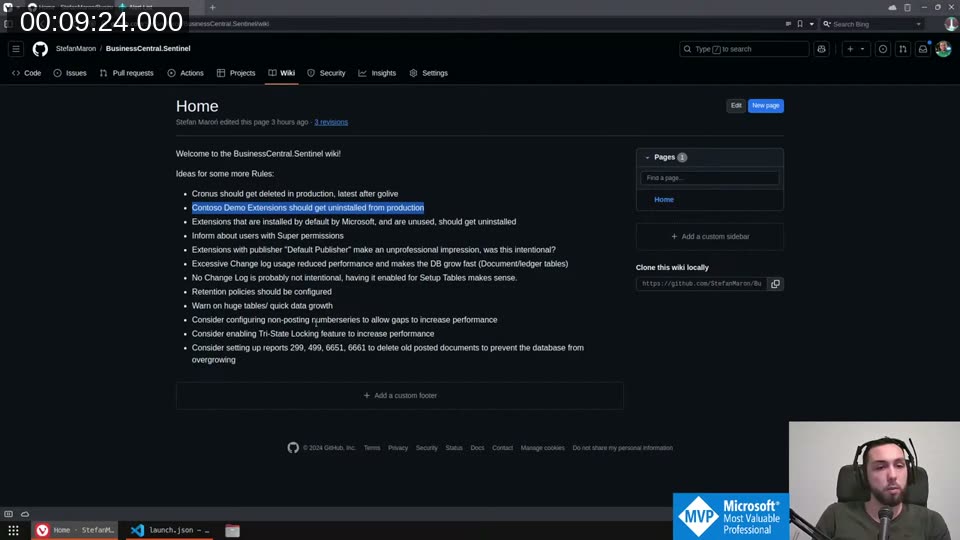This screenshot has width=960, height=540.
Task: Click the Retention policies should be configured line
Action: coord(261,292)
